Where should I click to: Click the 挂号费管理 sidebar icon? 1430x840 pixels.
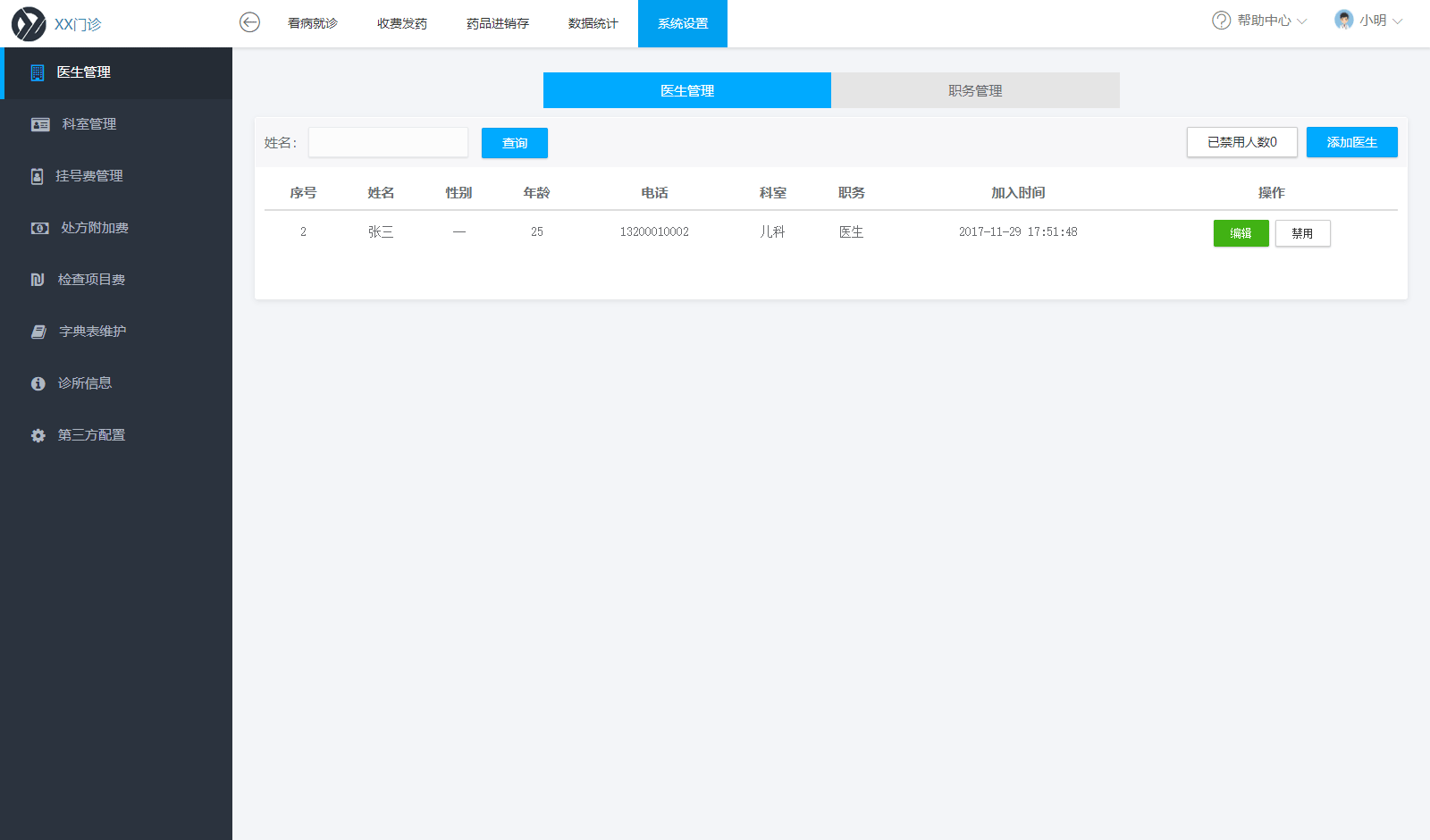click(x=37, y=177)
